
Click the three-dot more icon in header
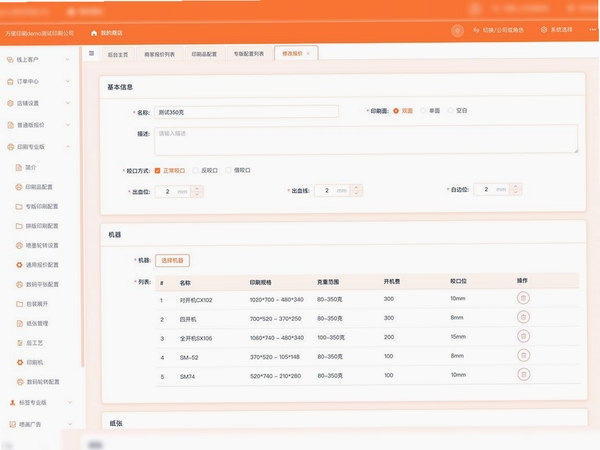point(592,29)
